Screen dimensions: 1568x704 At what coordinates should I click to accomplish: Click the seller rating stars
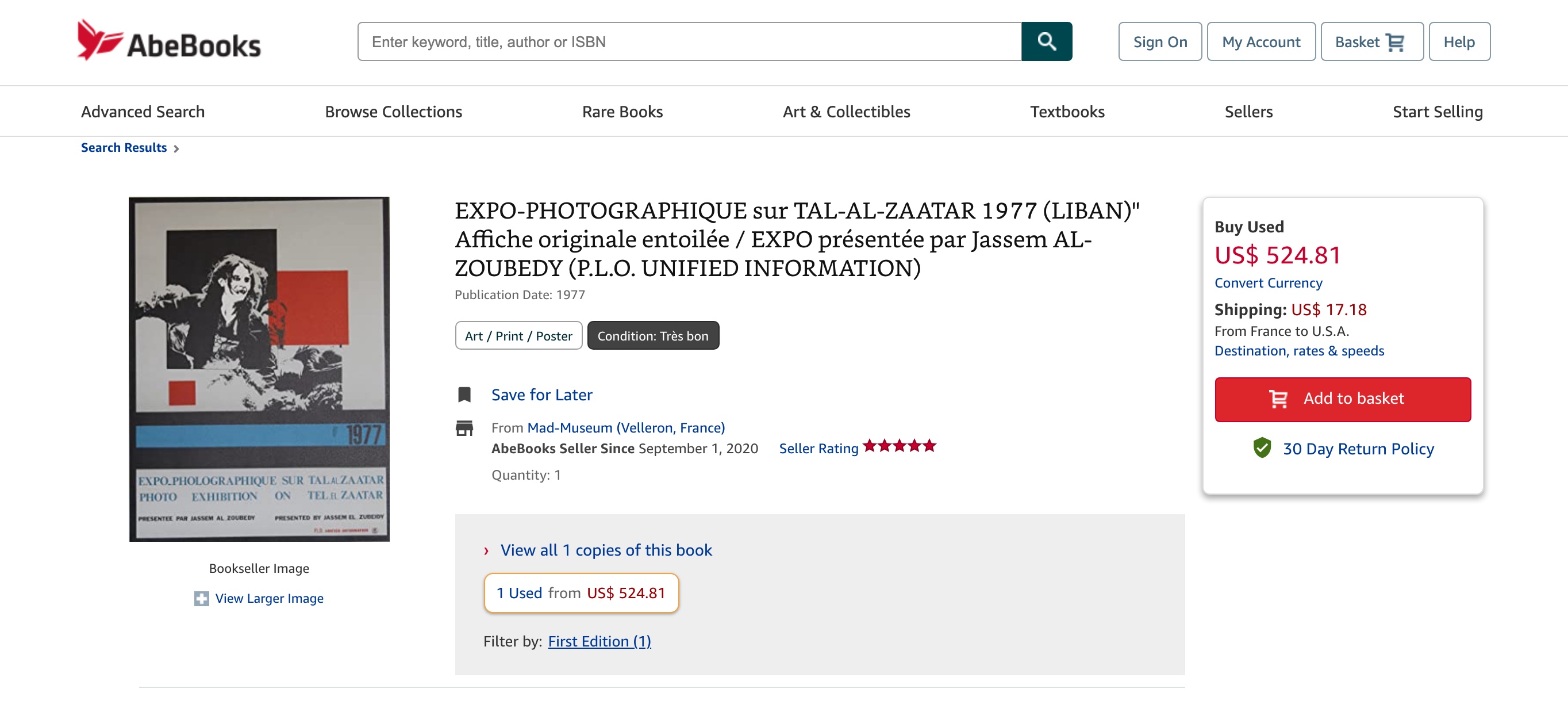tap(899, 446)
